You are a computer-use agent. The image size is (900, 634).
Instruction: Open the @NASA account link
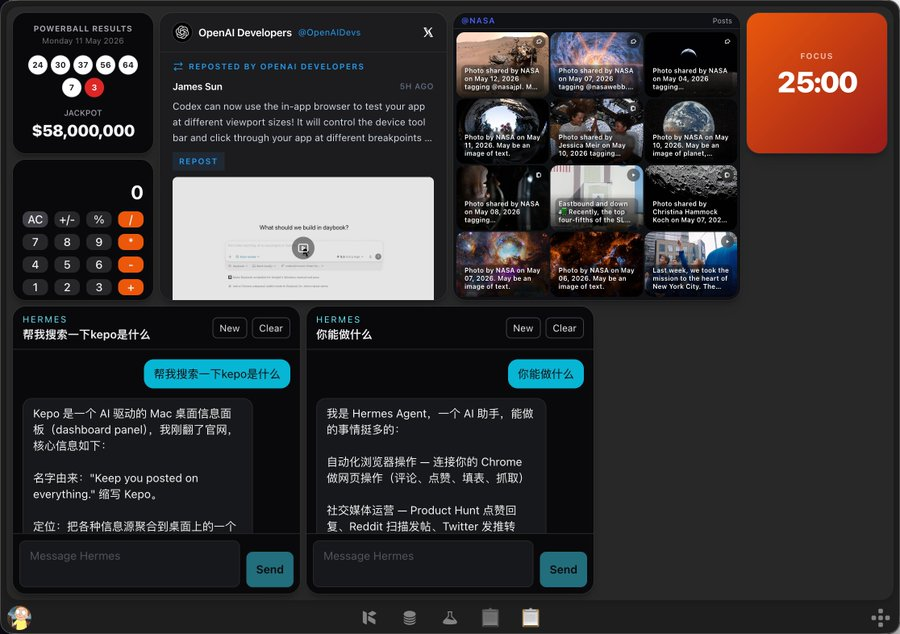coord(478,21)
